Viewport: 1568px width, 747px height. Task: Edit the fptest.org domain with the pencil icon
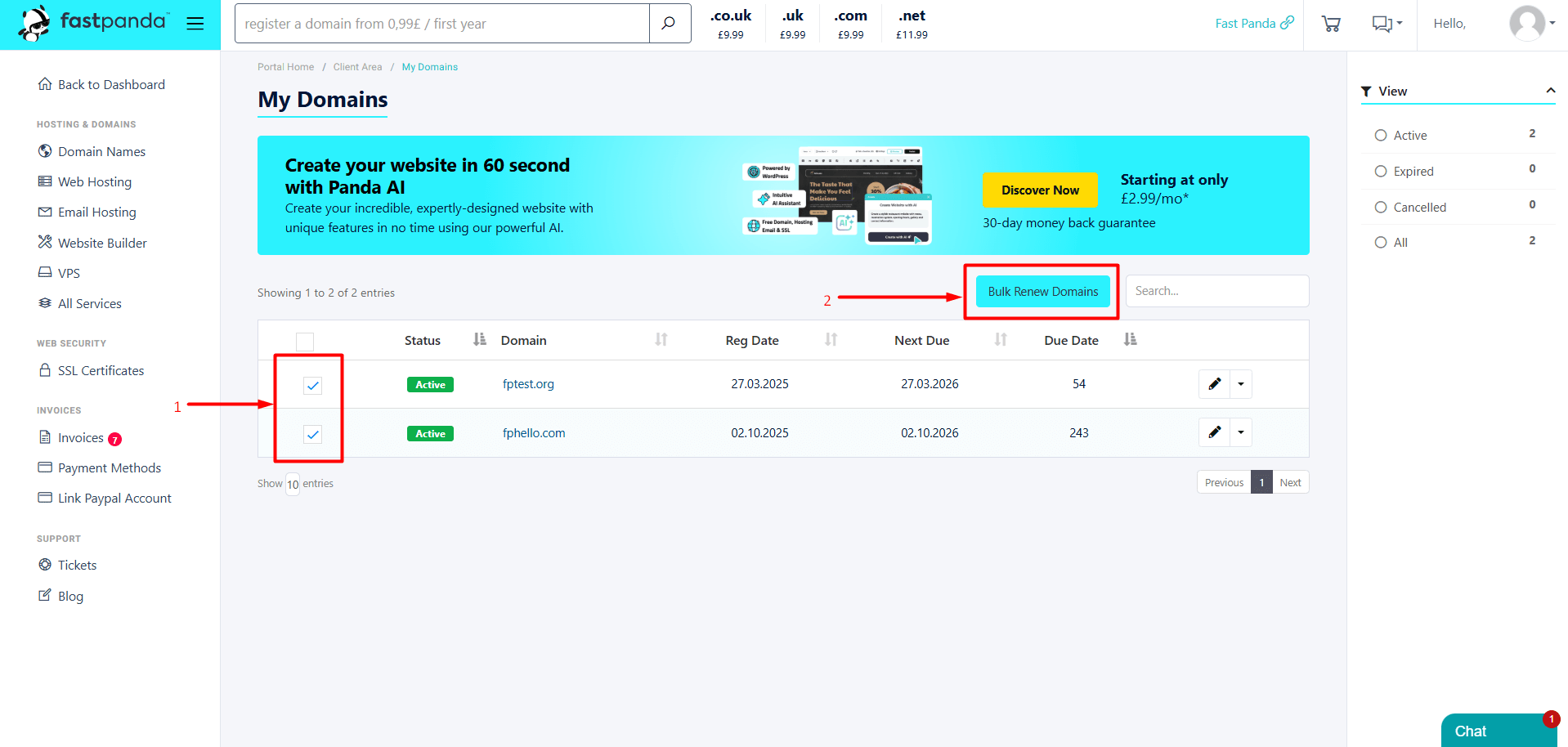1213,383
